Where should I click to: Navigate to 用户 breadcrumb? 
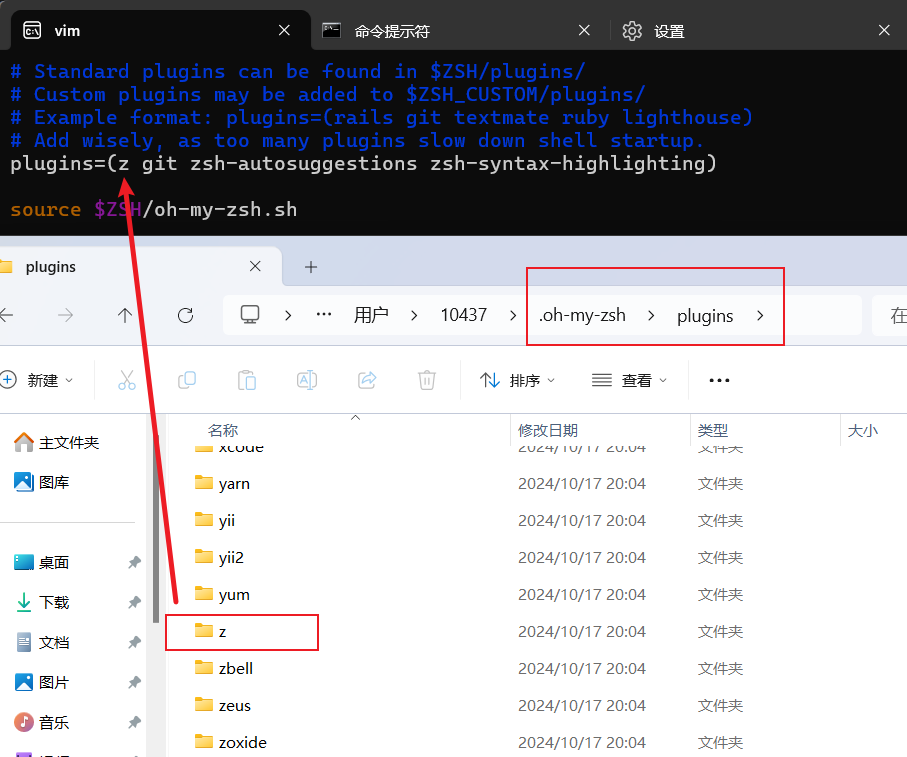click(x=371, y=315)
